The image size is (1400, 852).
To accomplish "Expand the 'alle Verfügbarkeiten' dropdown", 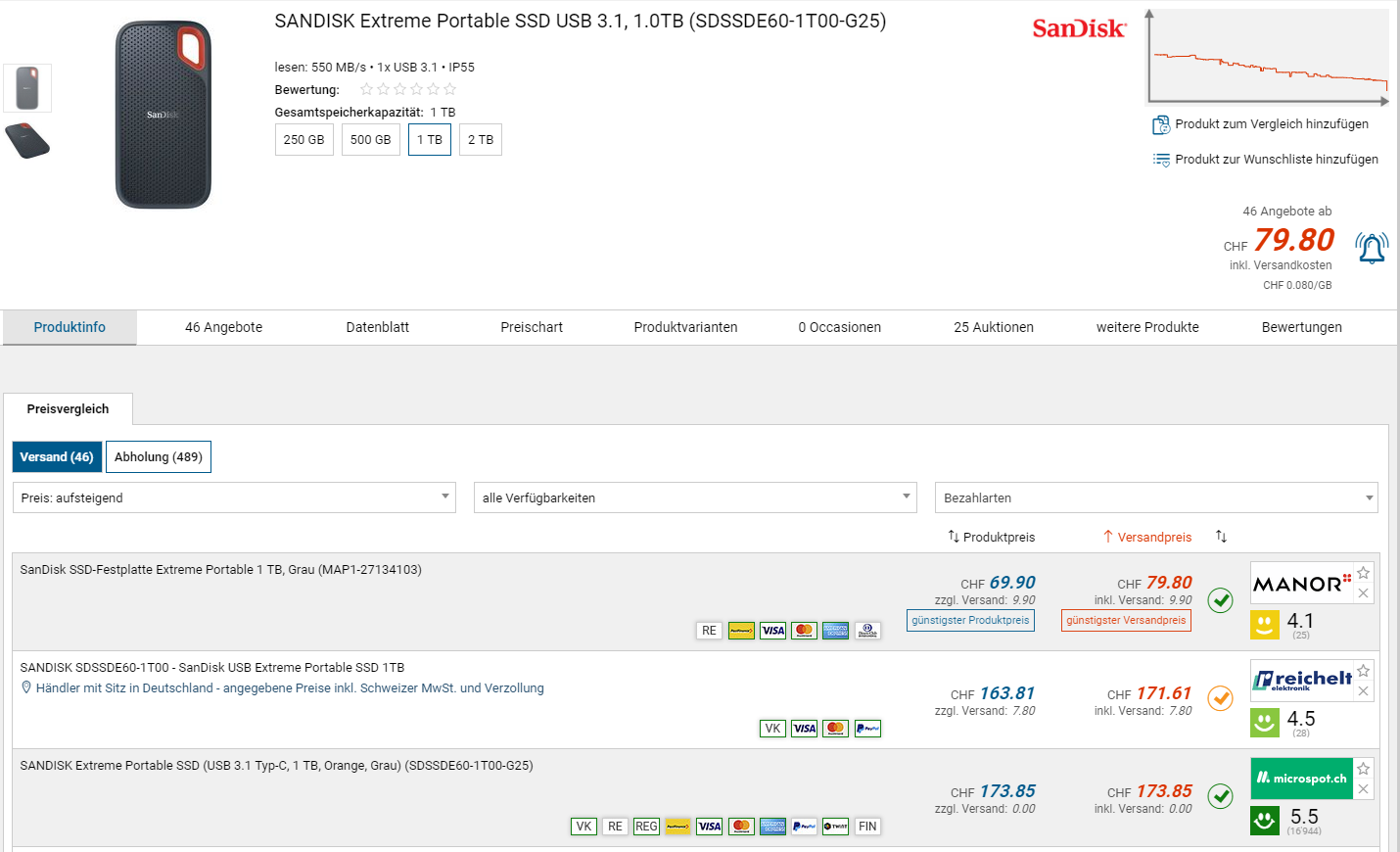I will (695, 497).
